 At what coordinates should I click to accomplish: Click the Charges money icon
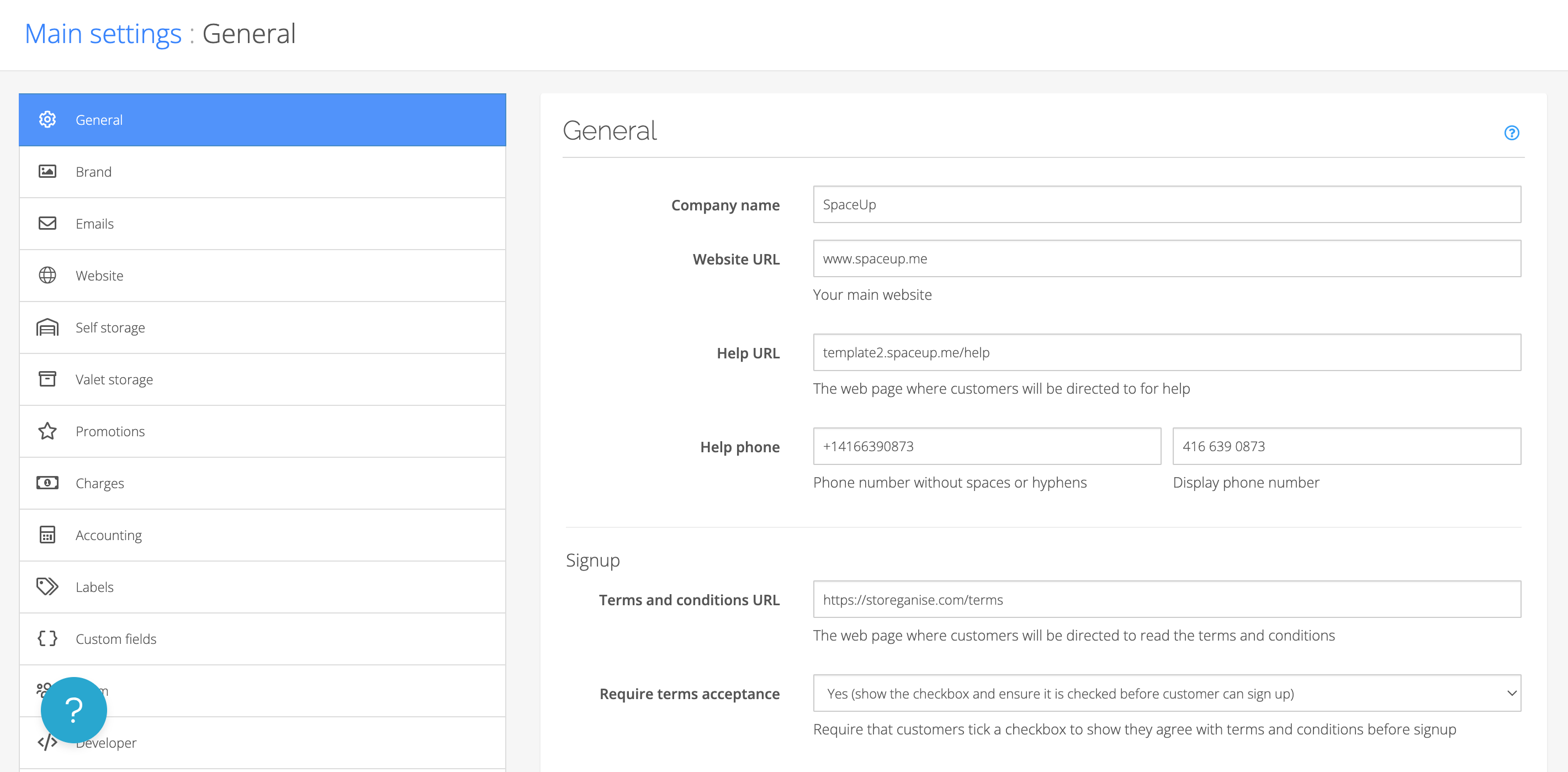tap(47, 483)
